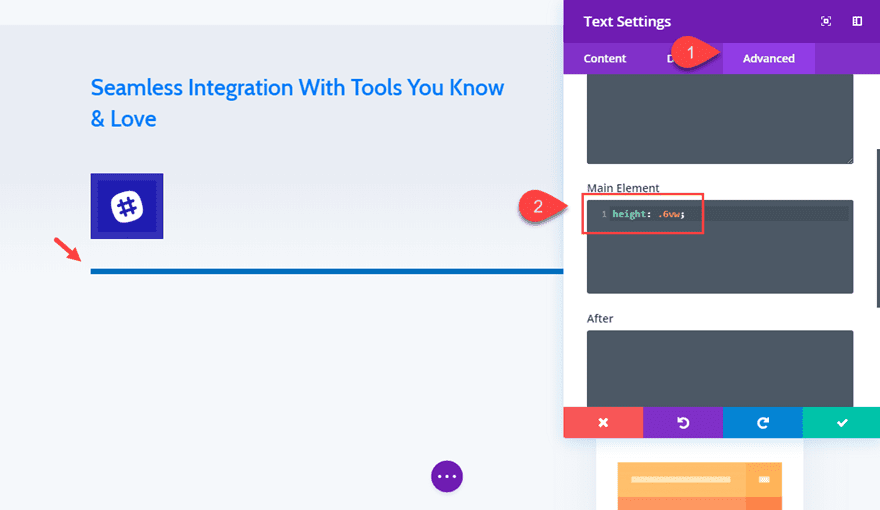
Task: Select the blue divider line module
Action: pyautogui.click(x=327, y=271)
